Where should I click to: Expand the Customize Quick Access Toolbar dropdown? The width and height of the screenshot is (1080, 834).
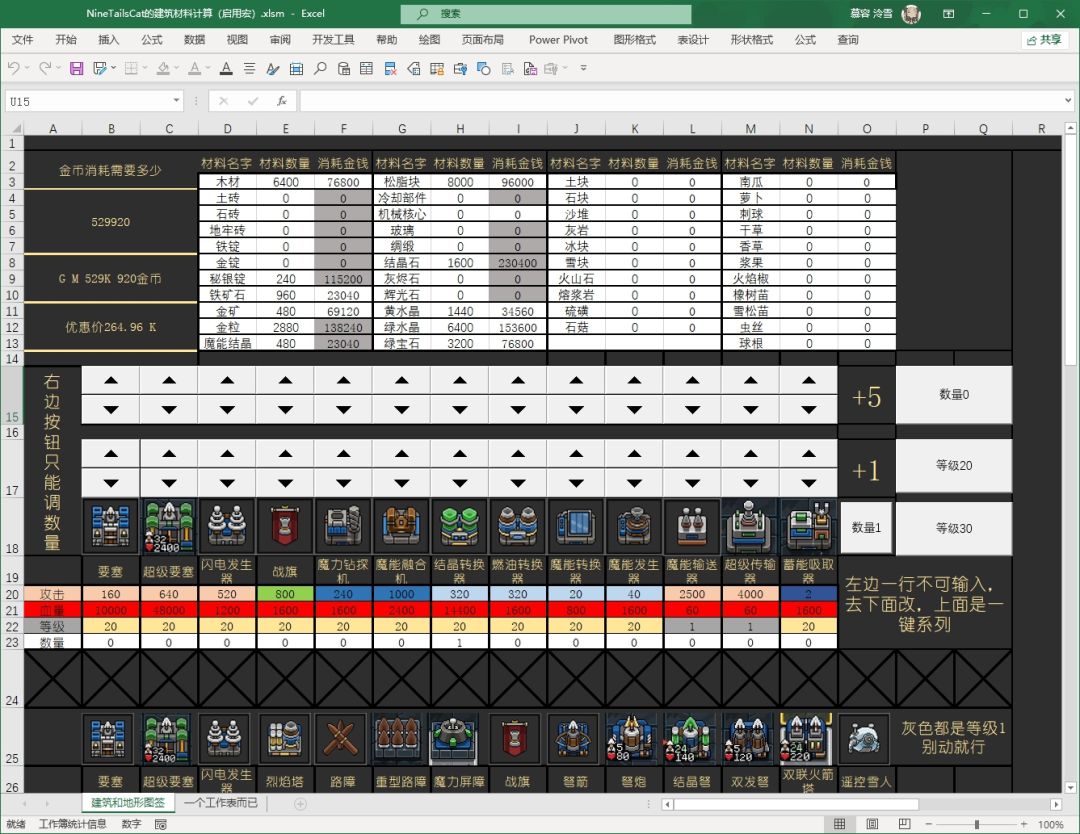[x=584, y=69]
